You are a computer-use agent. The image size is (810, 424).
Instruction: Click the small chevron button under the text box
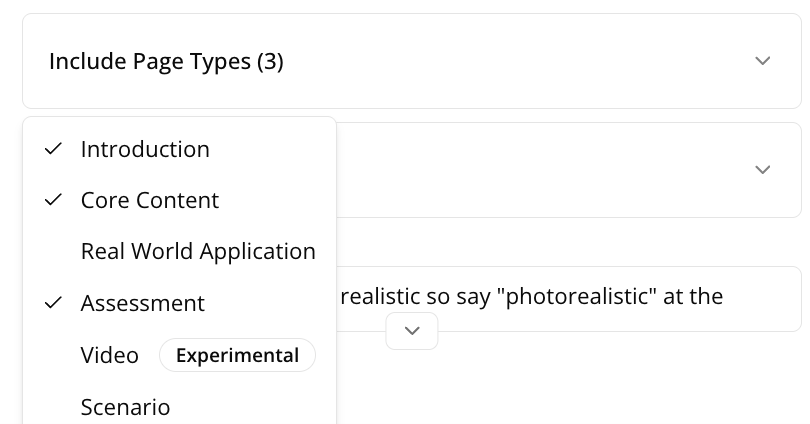(412, 331)
